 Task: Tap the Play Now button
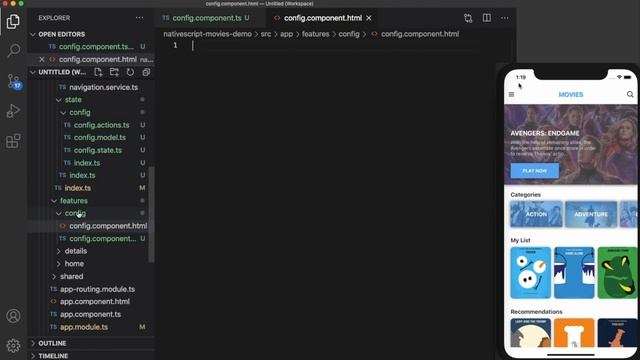(x=535, y=171)
